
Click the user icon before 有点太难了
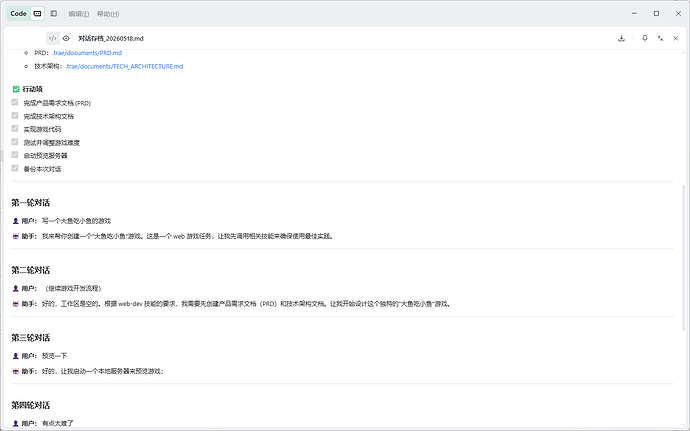(x=15, y=424)
